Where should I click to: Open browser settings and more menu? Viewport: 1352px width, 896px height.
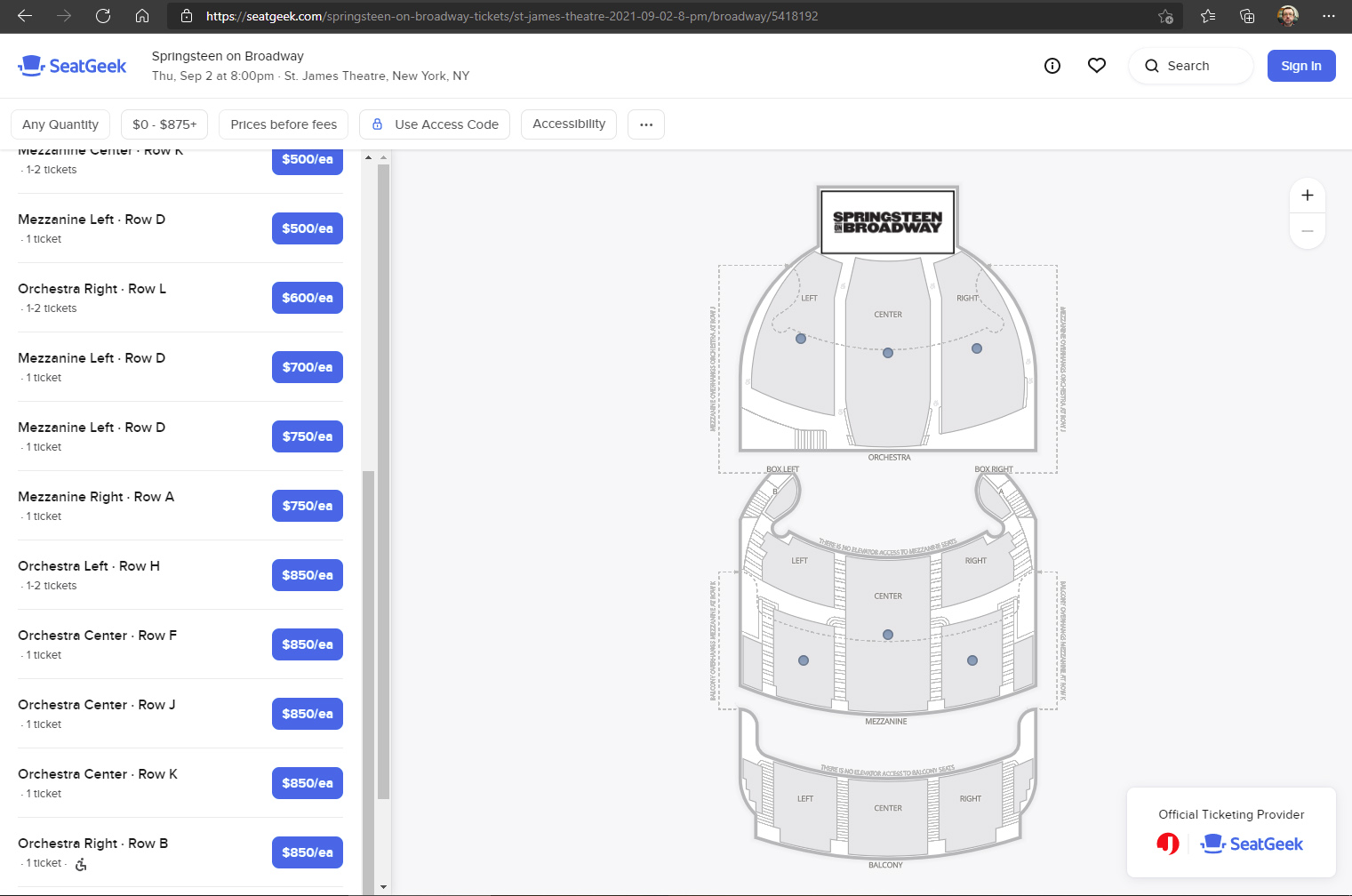(1329, 16)
